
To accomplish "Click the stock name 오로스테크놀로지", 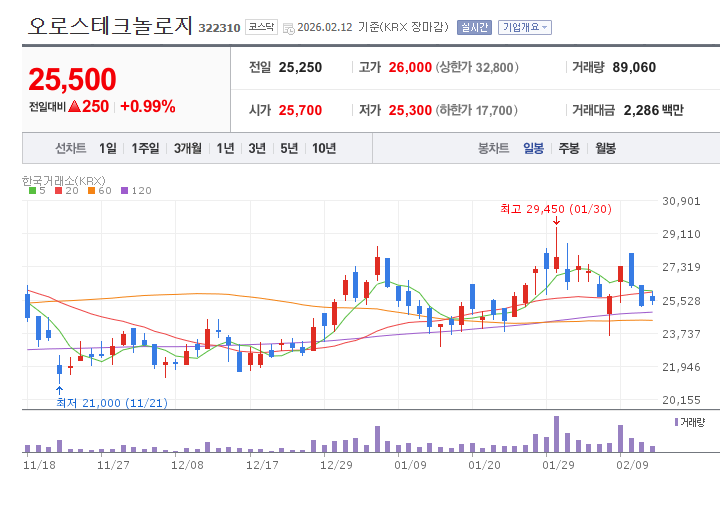I will point(110,26).
